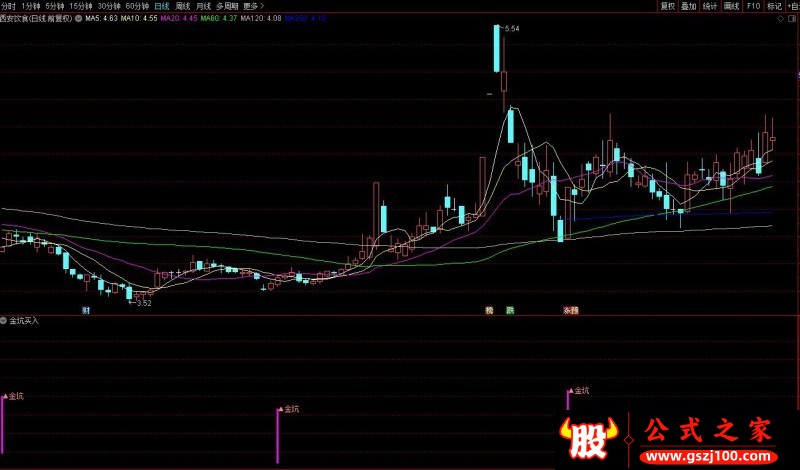Click the 标记 mark button
The width and height of the screenshot is (800, 470).
(x=774, y=6)
